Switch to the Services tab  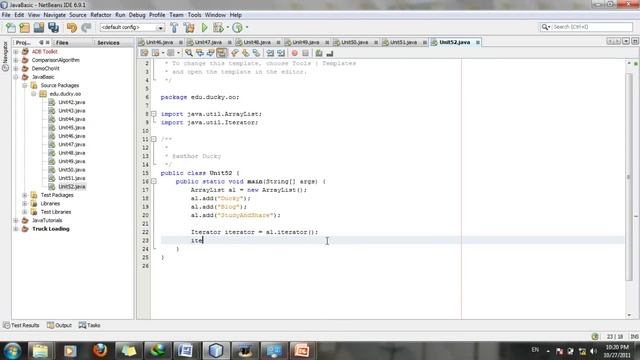tap(108, 42)
